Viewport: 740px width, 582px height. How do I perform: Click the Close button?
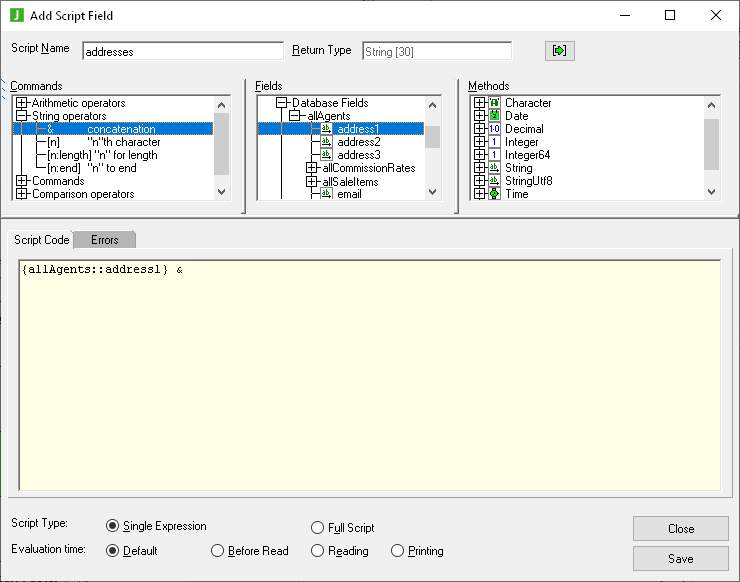pos(680,528)
